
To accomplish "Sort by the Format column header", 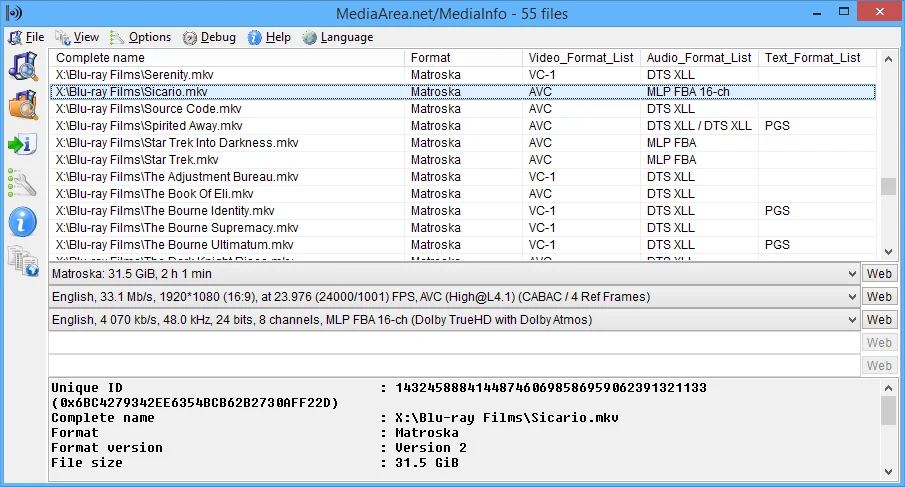I will (463, 58).
